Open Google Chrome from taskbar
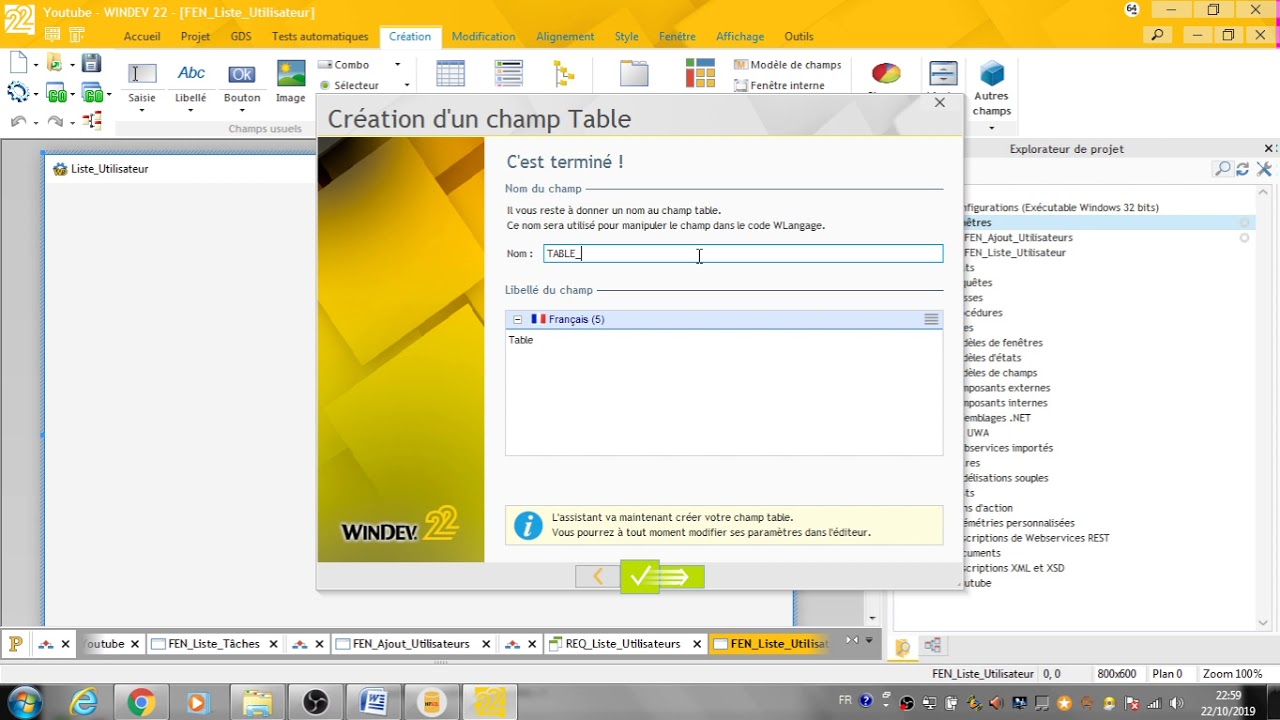The height and width of the screenshot is (720, 1280). [x=141, y=703]
